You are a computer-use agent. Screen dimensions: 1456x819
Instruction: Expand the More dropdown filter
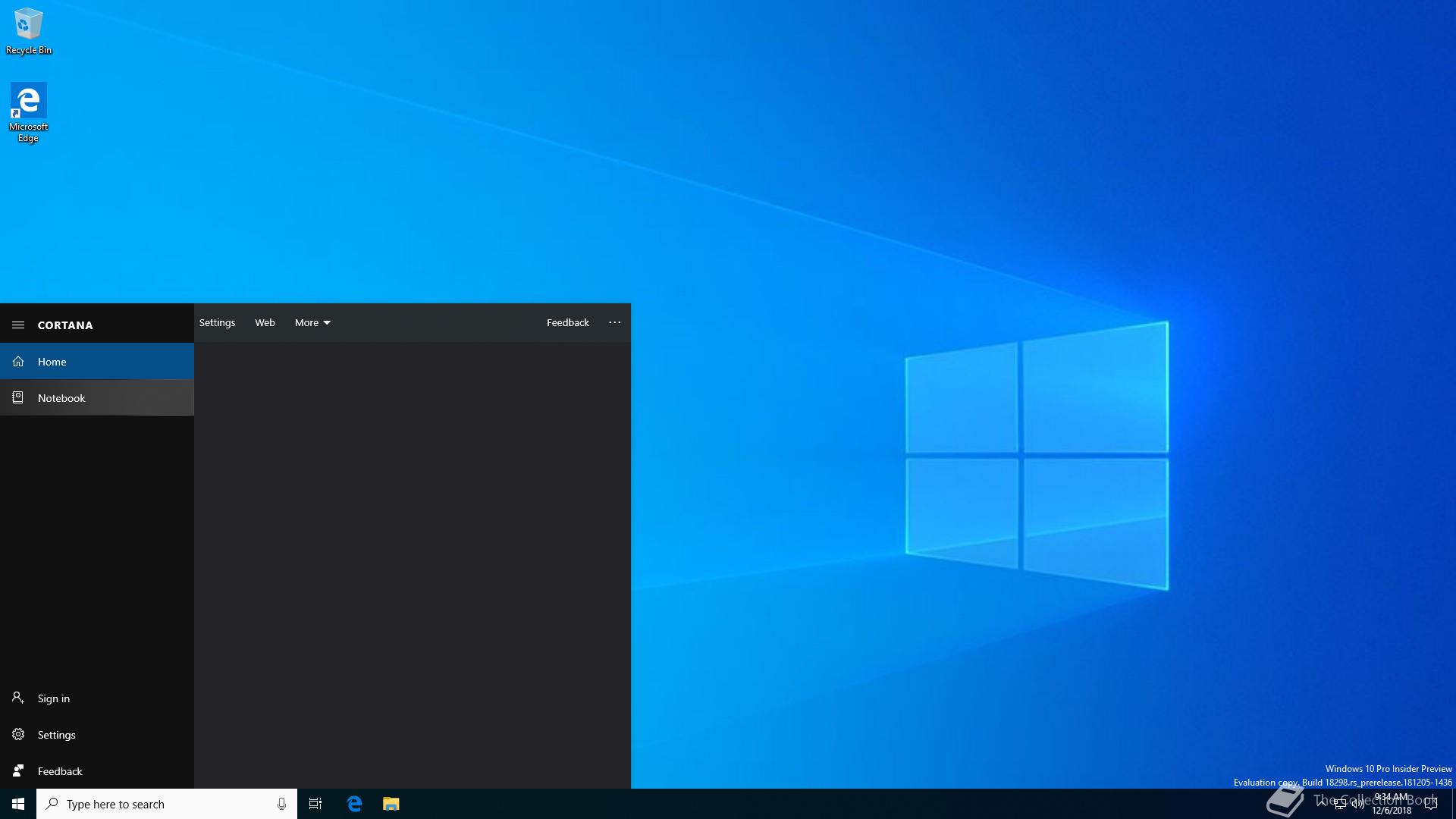pos(312,322)
